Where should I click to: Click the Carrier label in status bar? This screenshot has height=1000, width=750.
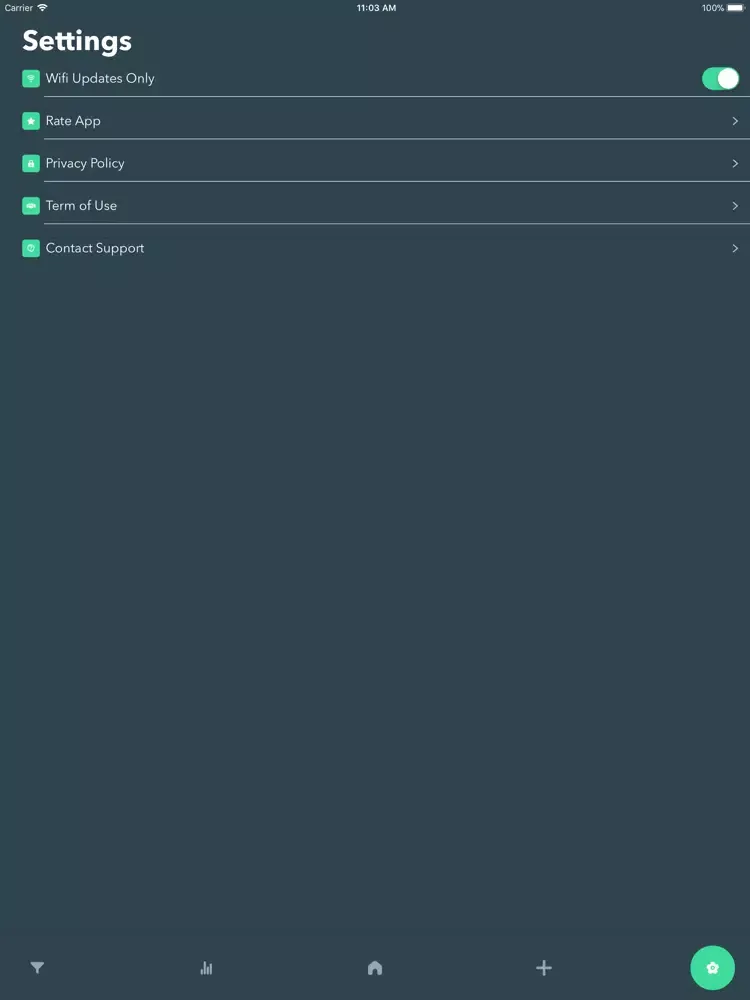[x=18, y=8]
